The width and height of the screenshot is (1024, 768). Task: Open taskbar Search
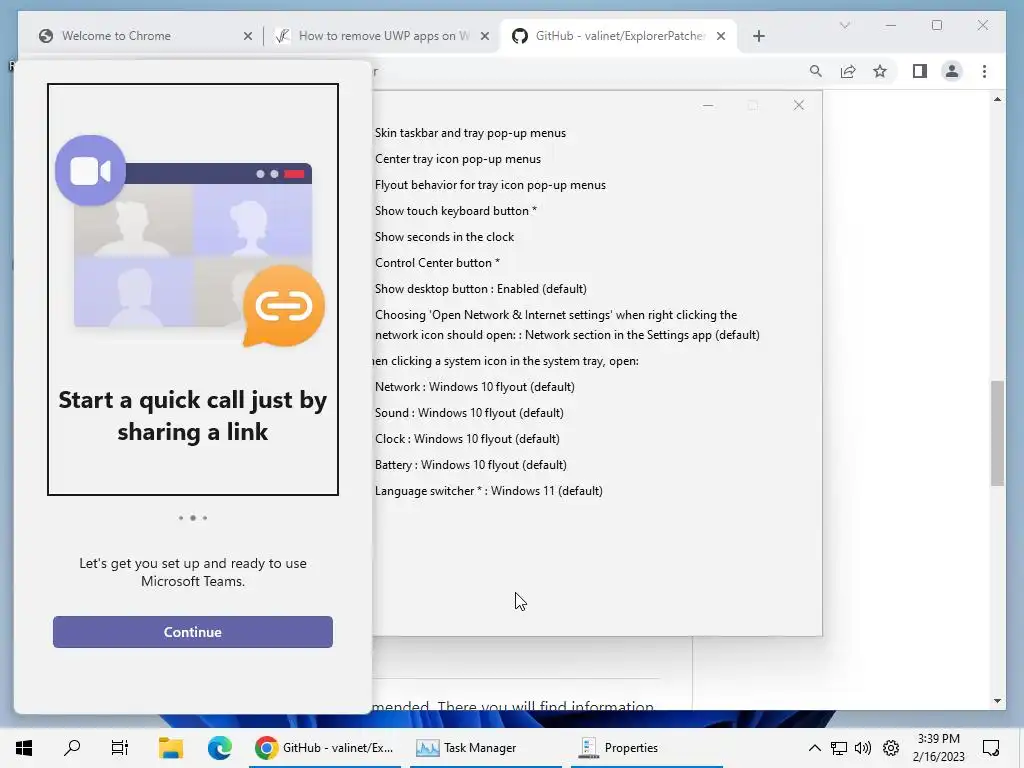tap(72, 748)
